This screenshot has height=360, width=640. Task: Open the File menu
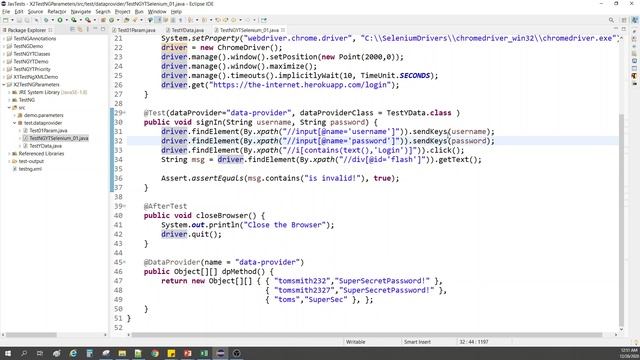click(6, 12)
